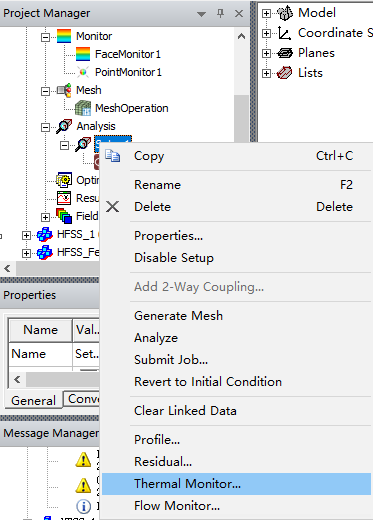Screen dimensions: 373x520
Task: Click the Planes icon in model tree
Action: pos(285,53)
